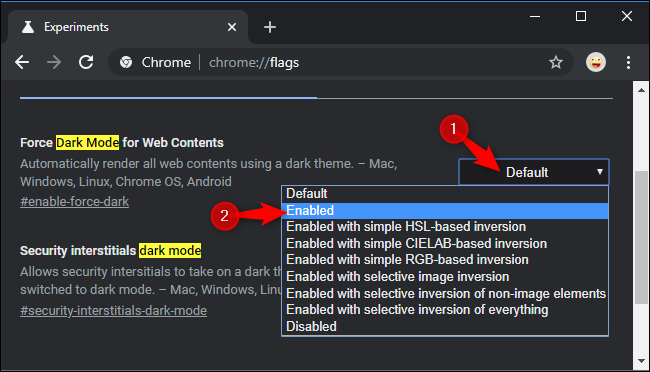This screenshot has width=650, height=372.
Task: Open the Force Dark Mode dropdown
Action: (x=534, y=172)
